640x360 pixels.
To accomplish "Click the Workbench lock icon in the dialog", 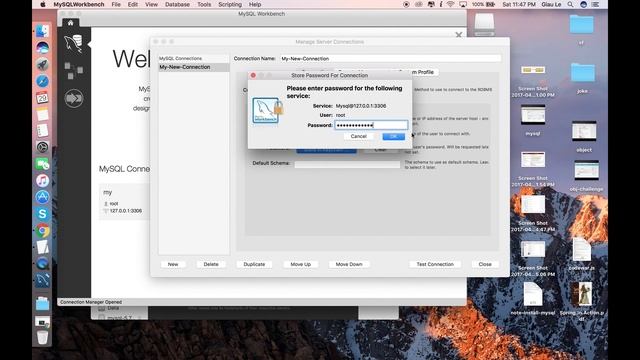I will click(x=267, y=110).
